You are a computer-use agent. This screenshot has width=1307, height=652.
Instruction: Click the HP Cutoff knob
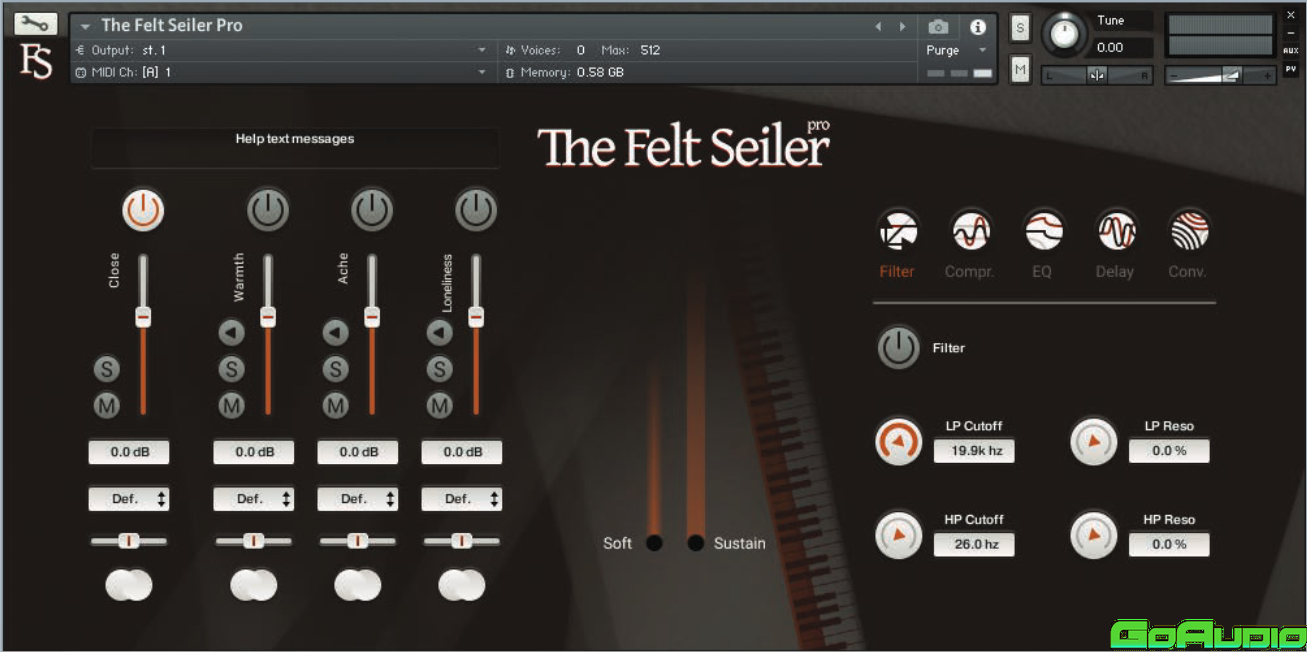pyautogui.click(x=899, y=535)
